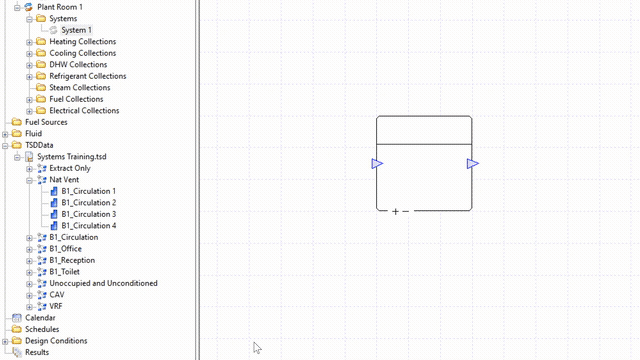The height and width of the screenshot is (360, 640).
Task: Expand the Heating Collections folder
Action: pos(29,42)
